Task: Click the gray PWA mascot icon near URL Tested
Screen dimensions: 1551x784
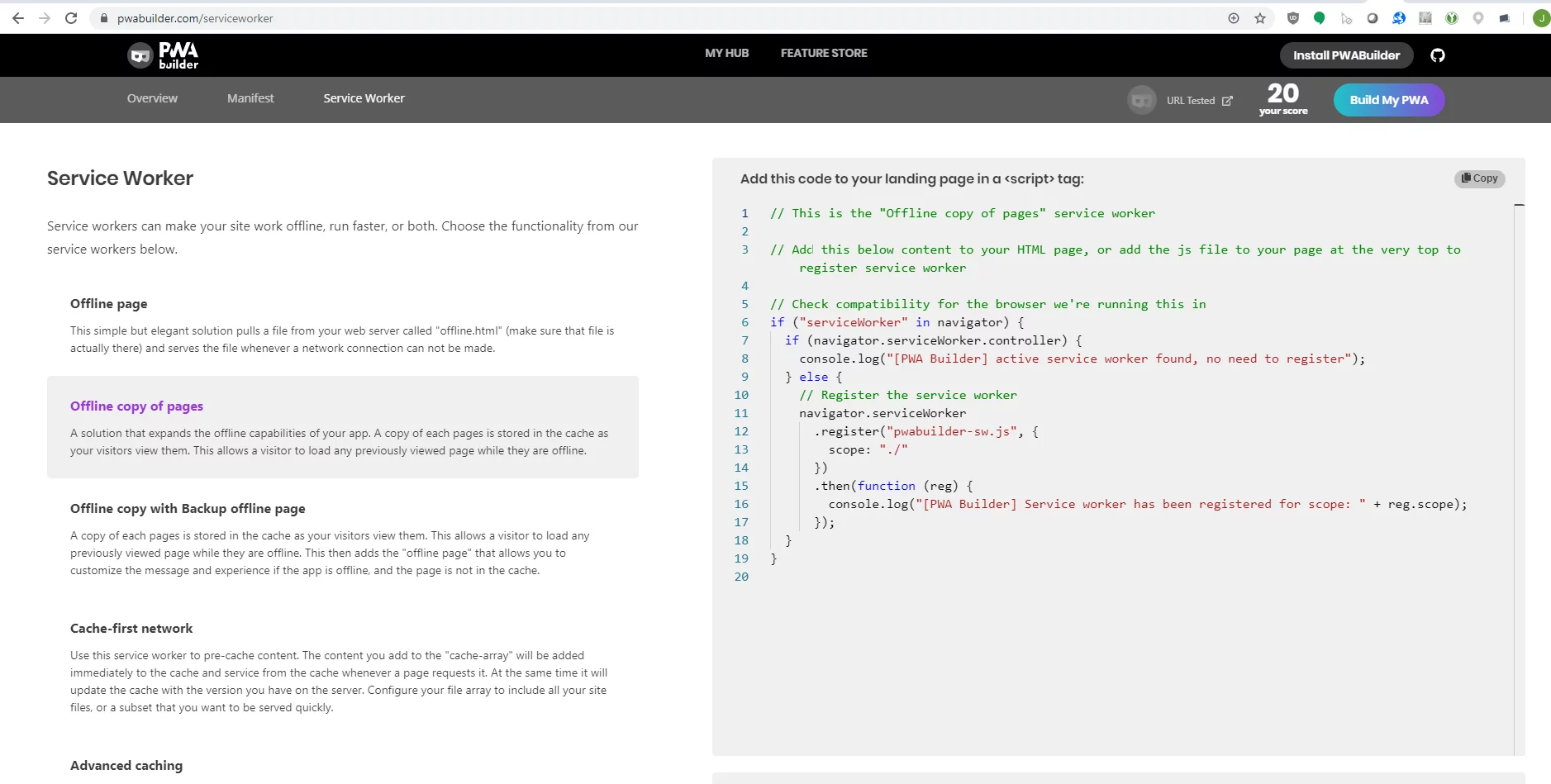Action: click(1142, 101)
